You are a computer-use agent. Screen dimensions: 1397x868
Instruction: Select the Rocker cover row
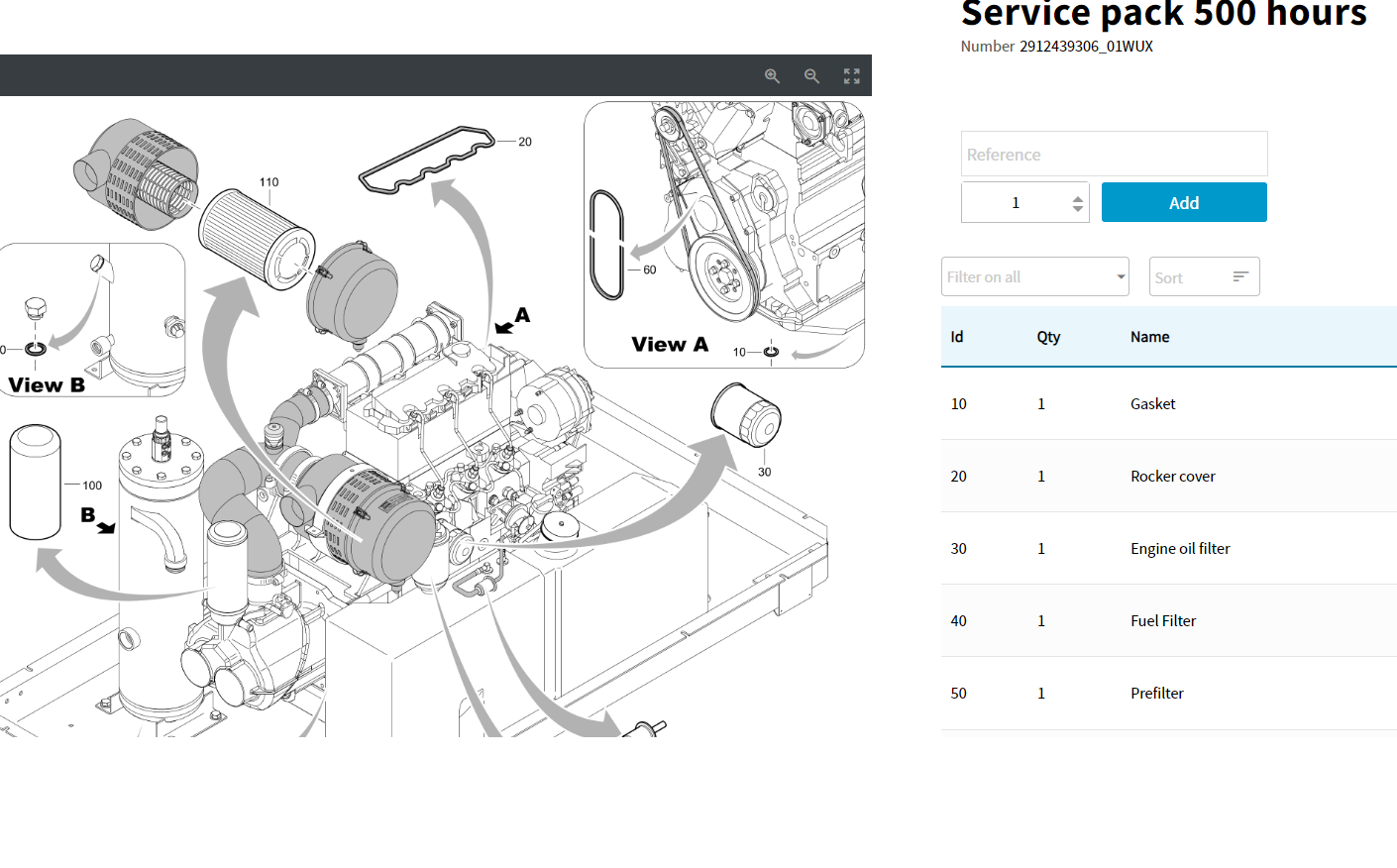point(1172,477)
